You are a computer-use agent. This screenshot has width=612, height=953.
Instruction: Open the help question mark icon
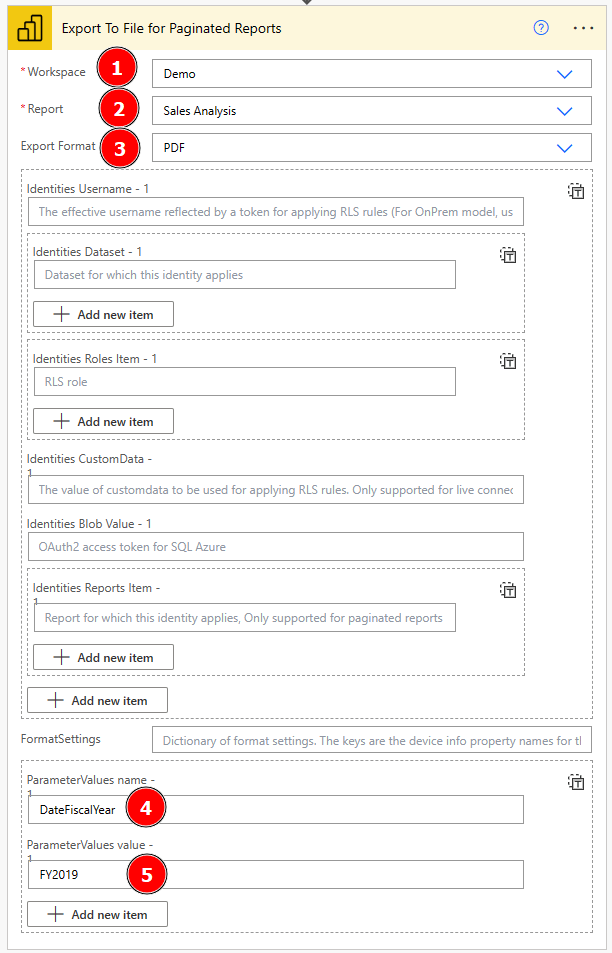tap(541, 28)
